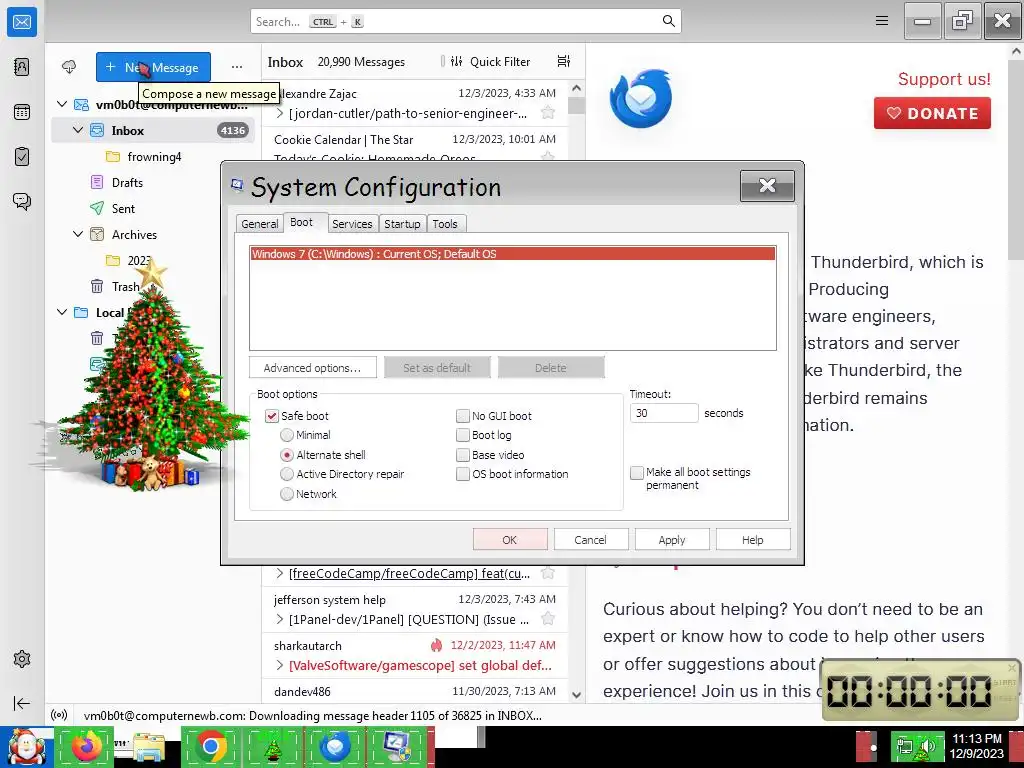Image resolution: width=1024 pixels, height=768 pixels.
Task: Star the freeCodeCamp feat message
Action: click(x=548, y=573)
